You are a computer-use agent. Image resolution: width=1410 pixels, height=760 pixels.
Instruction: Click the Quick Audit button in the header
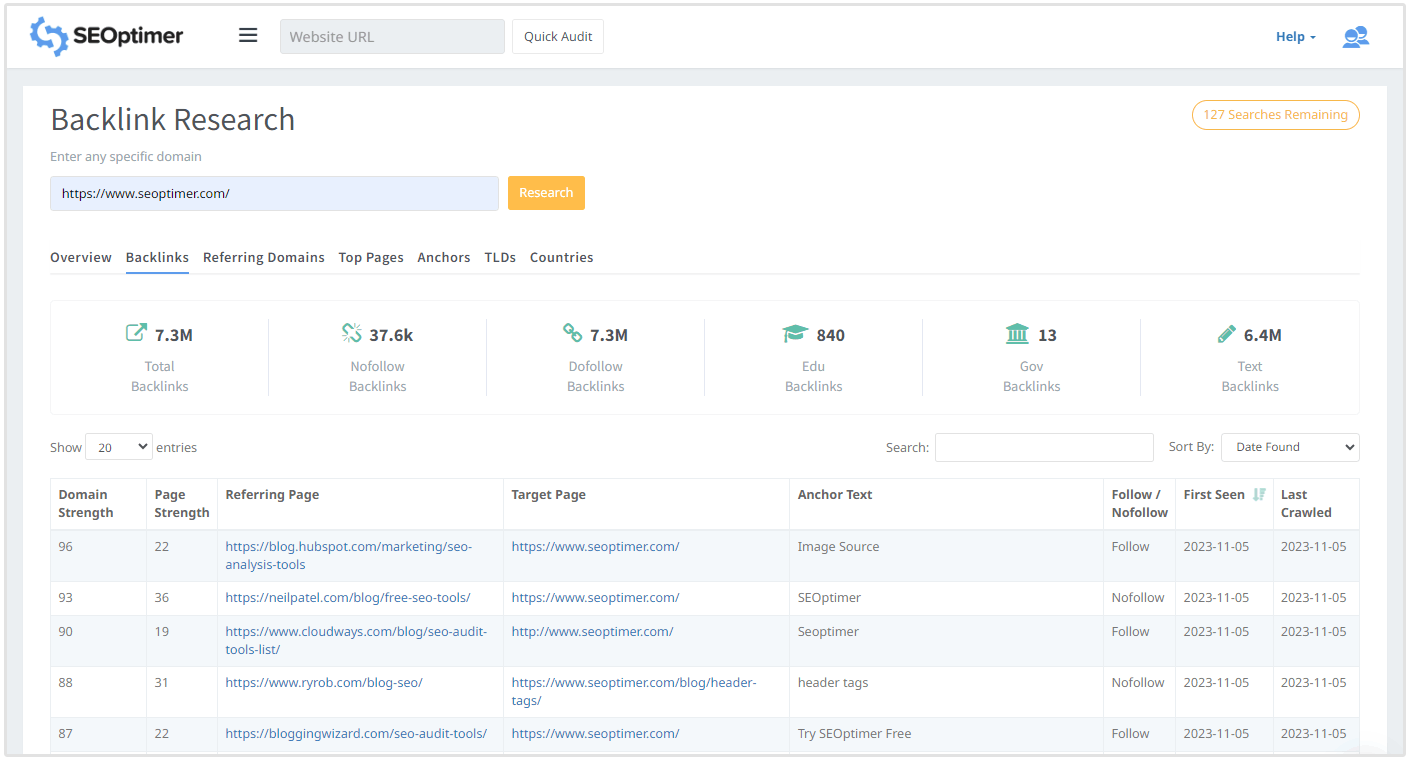point(557,36)
